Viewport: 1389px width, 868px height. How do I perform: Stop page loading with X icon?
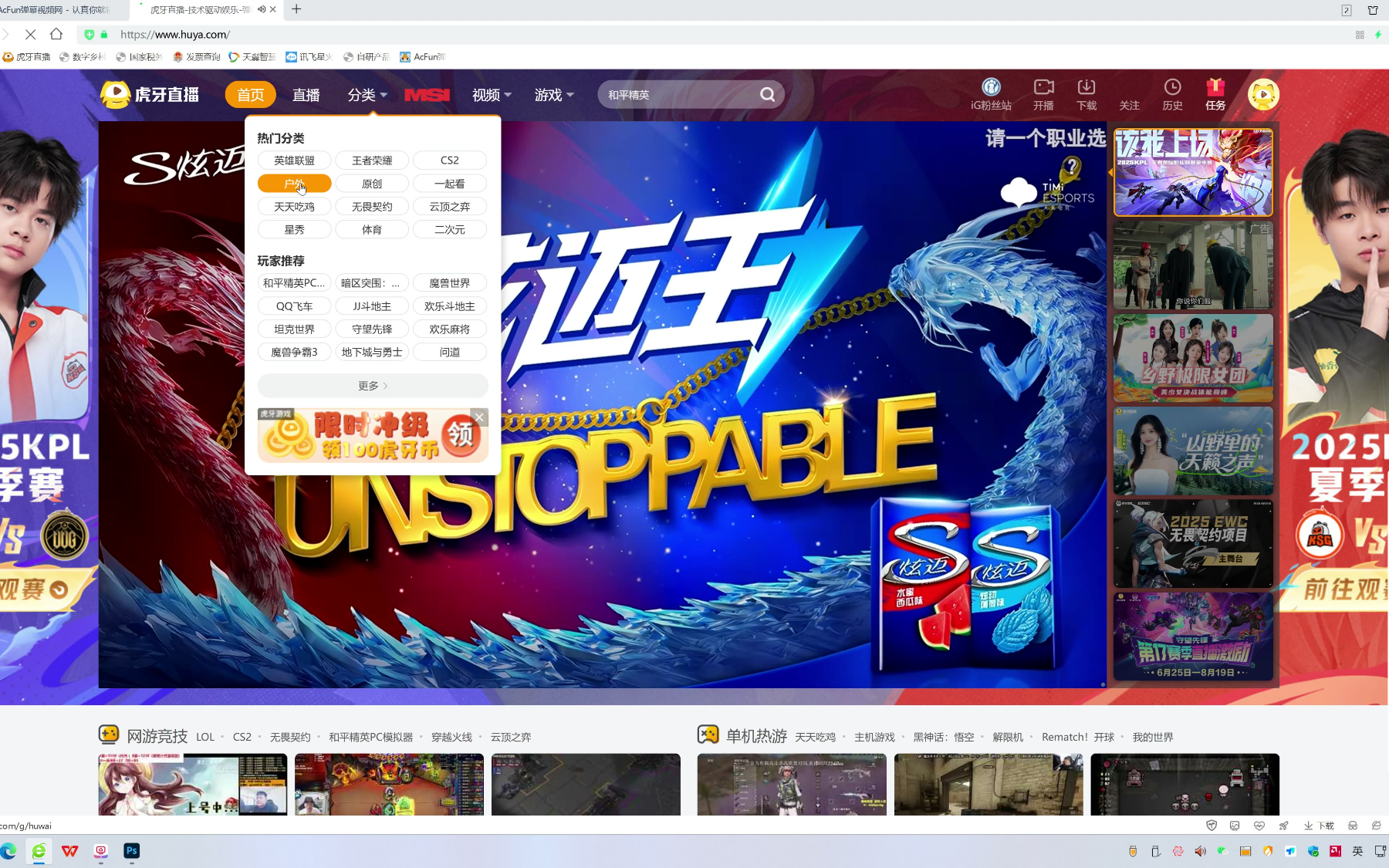30,34
